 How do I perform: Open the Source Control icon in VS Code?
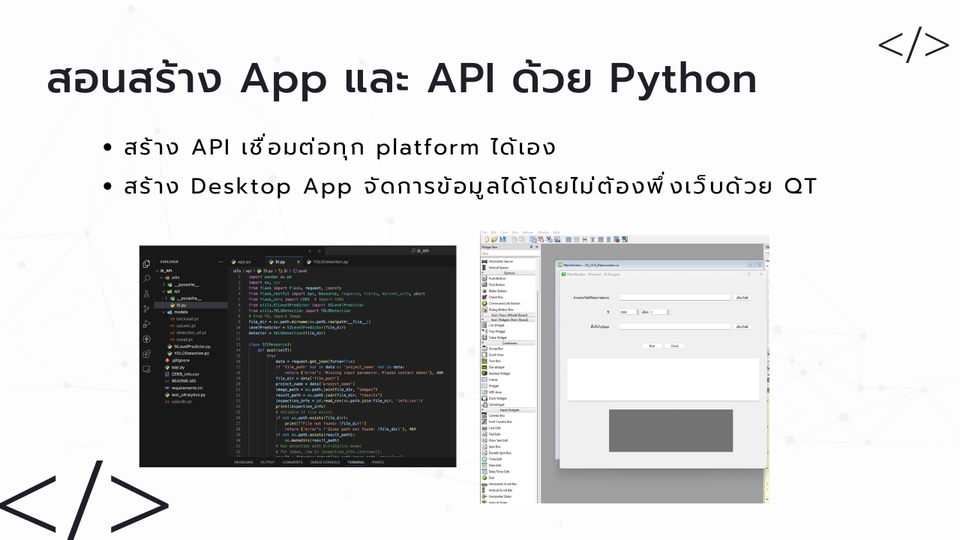pyautogui.click(x=146, y=309)
